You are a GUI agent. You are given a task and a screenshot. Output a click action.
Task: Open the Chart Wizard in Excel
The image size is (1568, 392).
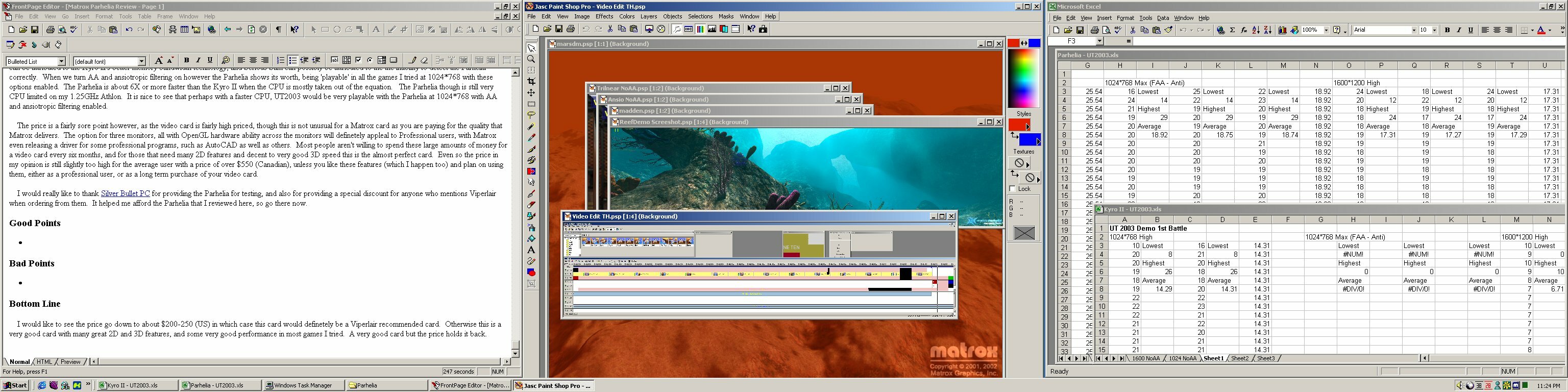[1283, 30]
